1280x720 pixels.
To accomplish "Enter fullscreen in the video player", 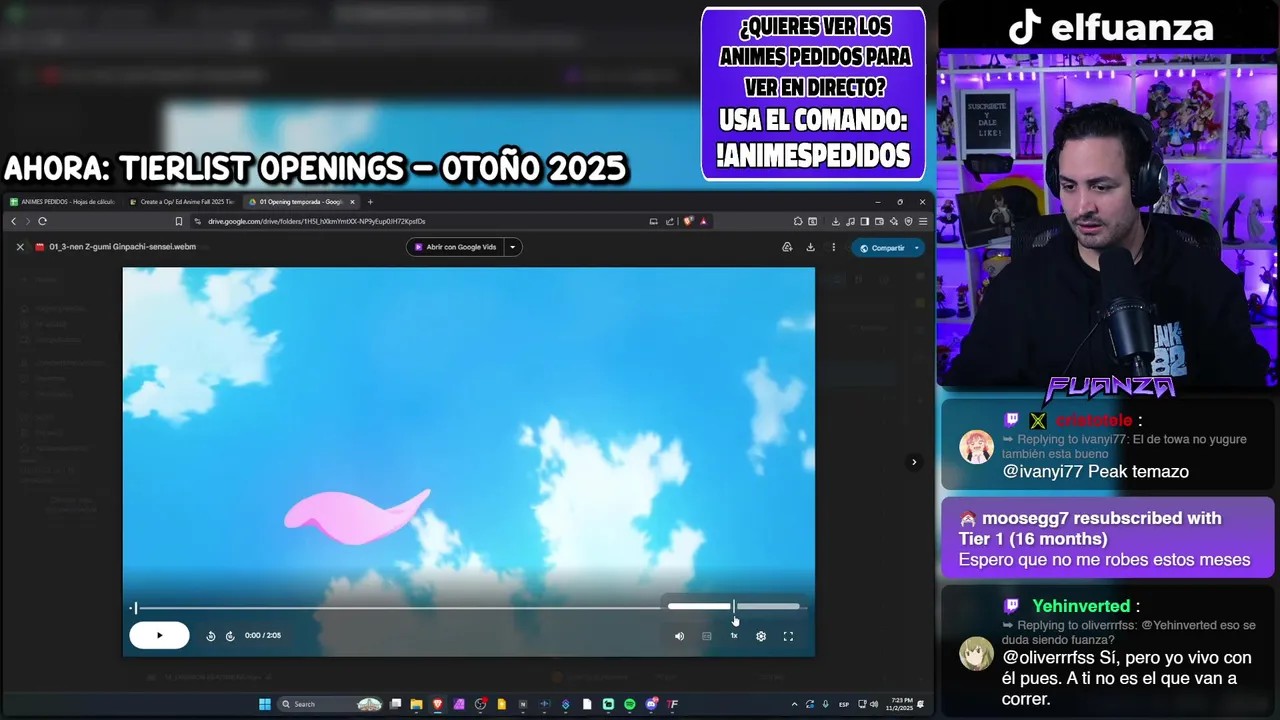I will [788, 636].
